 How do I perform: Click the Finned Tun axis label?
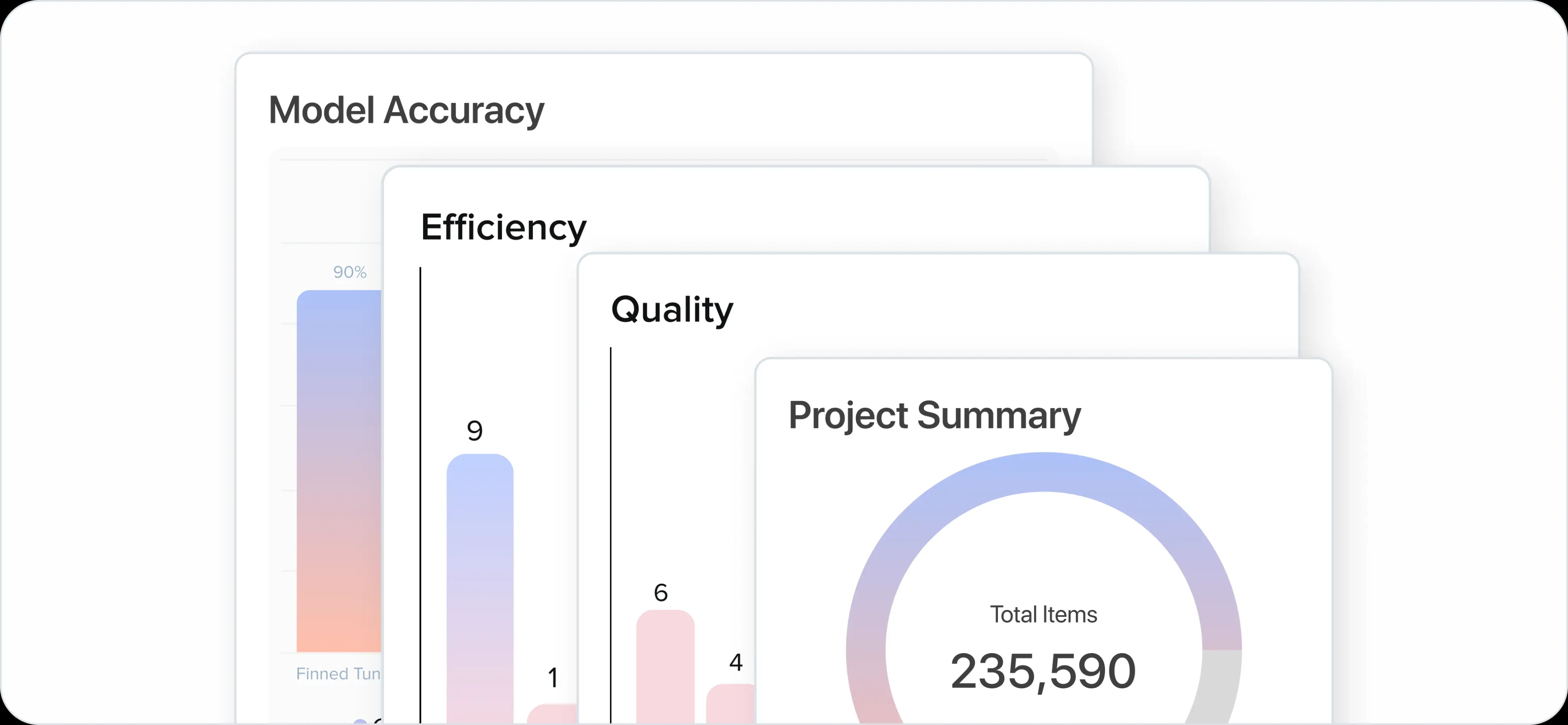[339, 674]
